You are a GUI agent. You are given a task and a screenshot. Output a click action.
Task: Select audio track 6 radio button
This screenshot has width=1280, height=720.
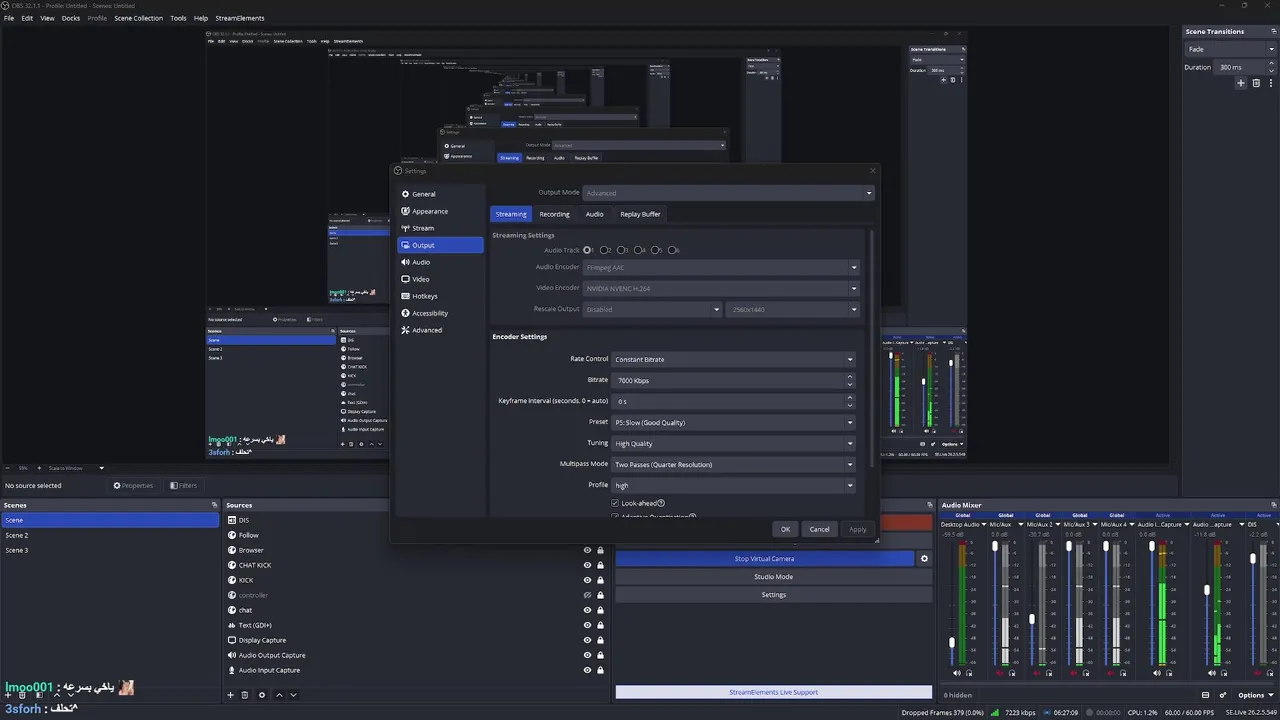[x=673, y=250]
